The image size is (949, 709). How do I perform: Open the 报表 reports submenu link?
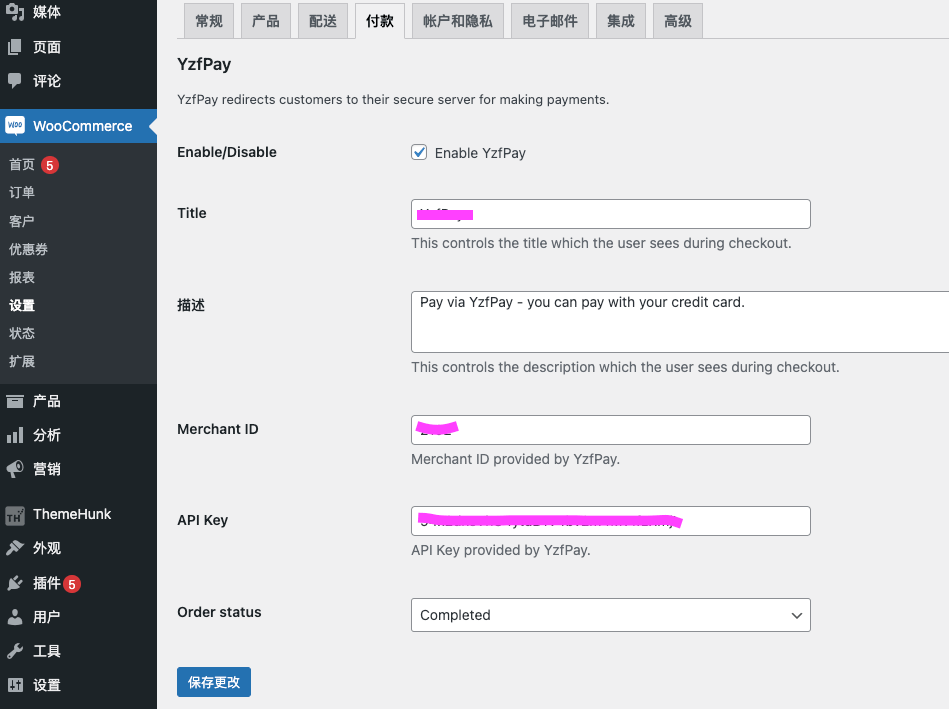(22, 277)
